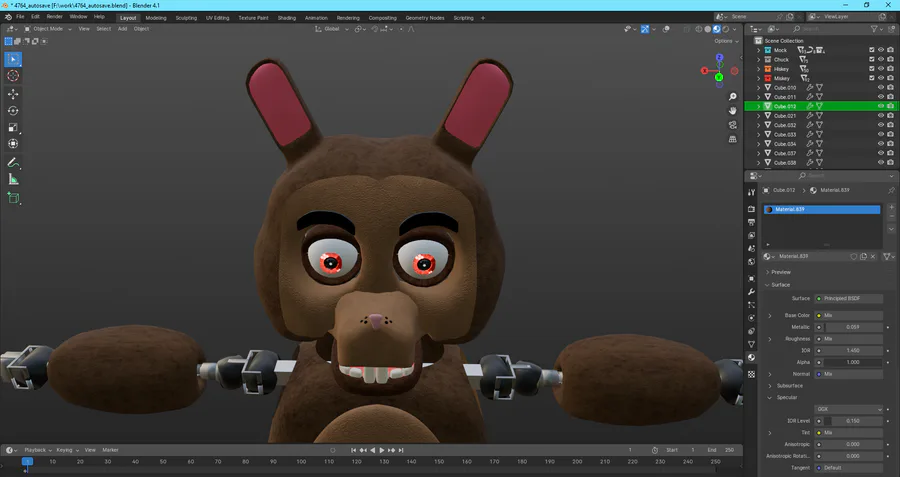Switch to the Geometry Nodes workspace tab

pyautogui.click(x=425, y=18)
